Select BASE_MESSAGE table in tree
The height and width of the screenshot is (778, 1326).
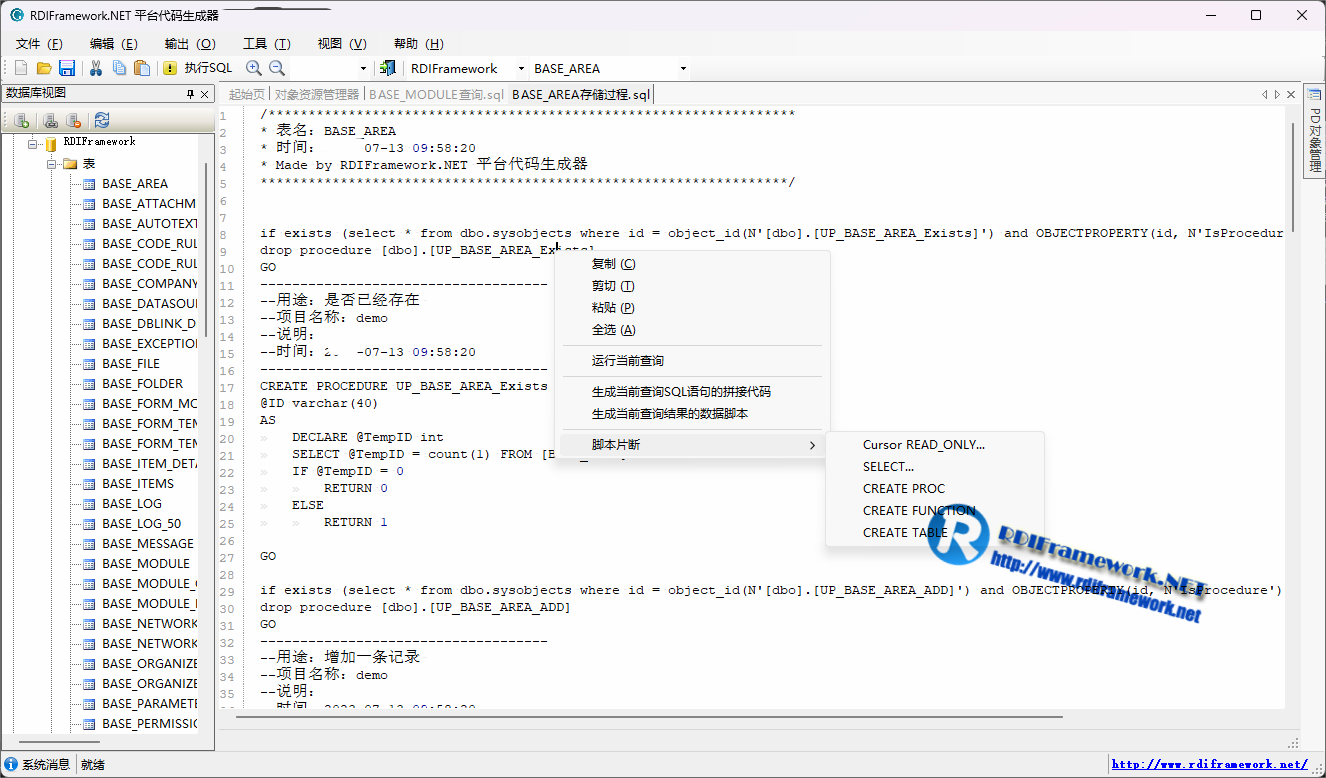pyautogui.click(x=147, y=544)
